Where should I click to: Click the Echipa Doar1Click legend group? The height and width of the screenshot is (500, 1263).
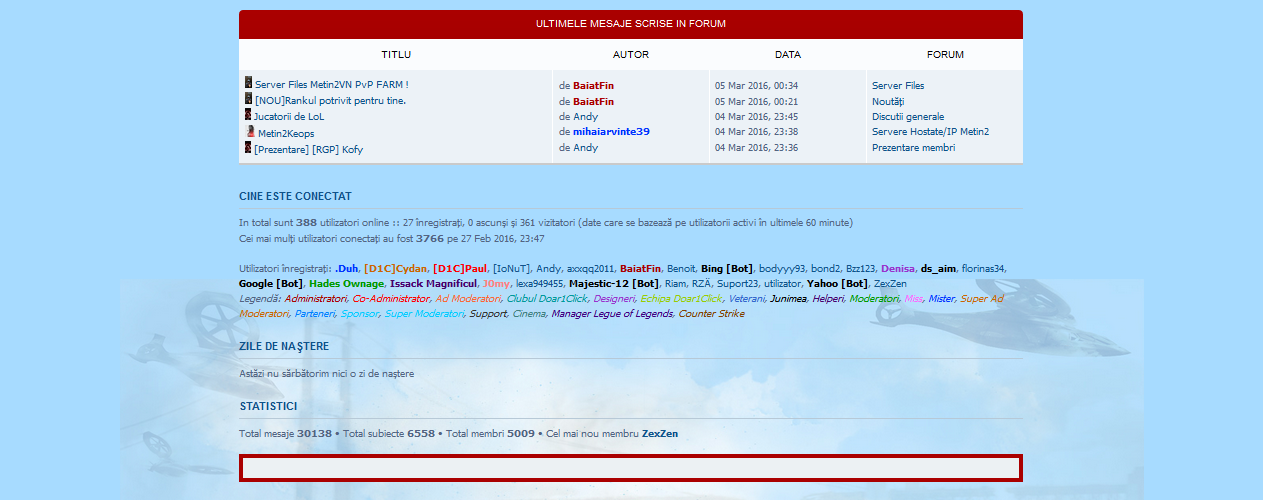680,299
